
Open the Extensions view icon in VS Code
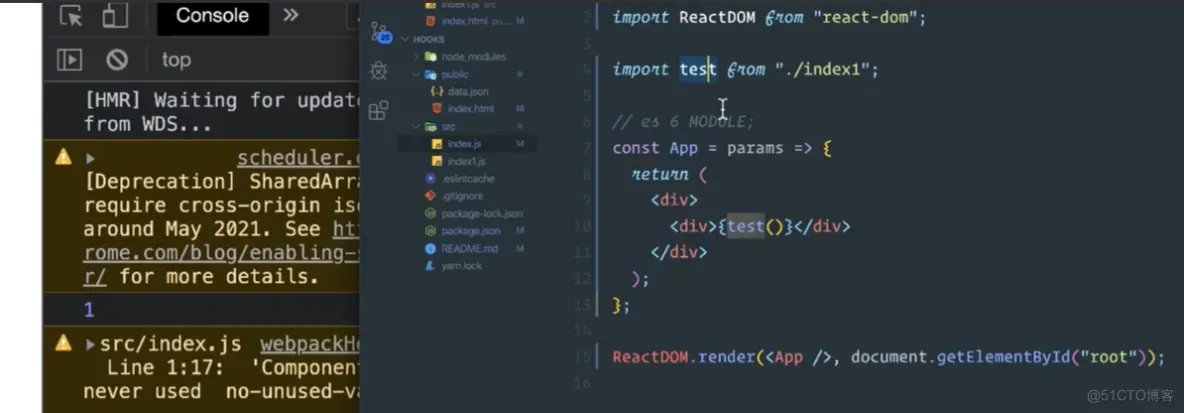point(378,111)
